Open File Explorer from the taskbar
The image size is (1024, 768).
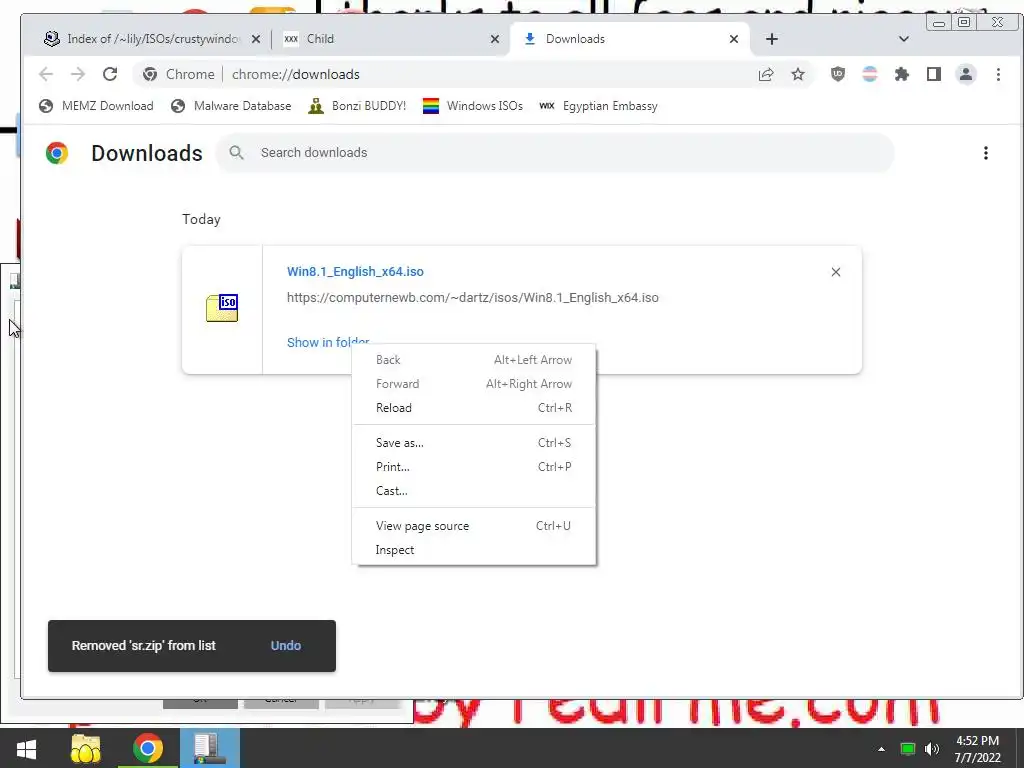point(86,748)
